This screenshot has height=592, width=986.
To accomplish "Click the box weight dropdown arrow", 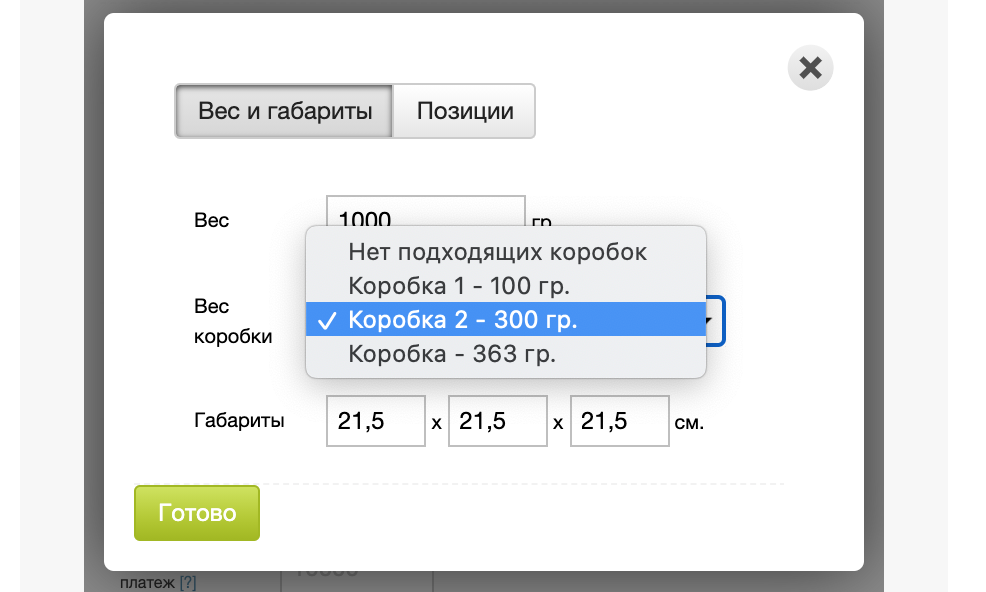I will 711,321.
